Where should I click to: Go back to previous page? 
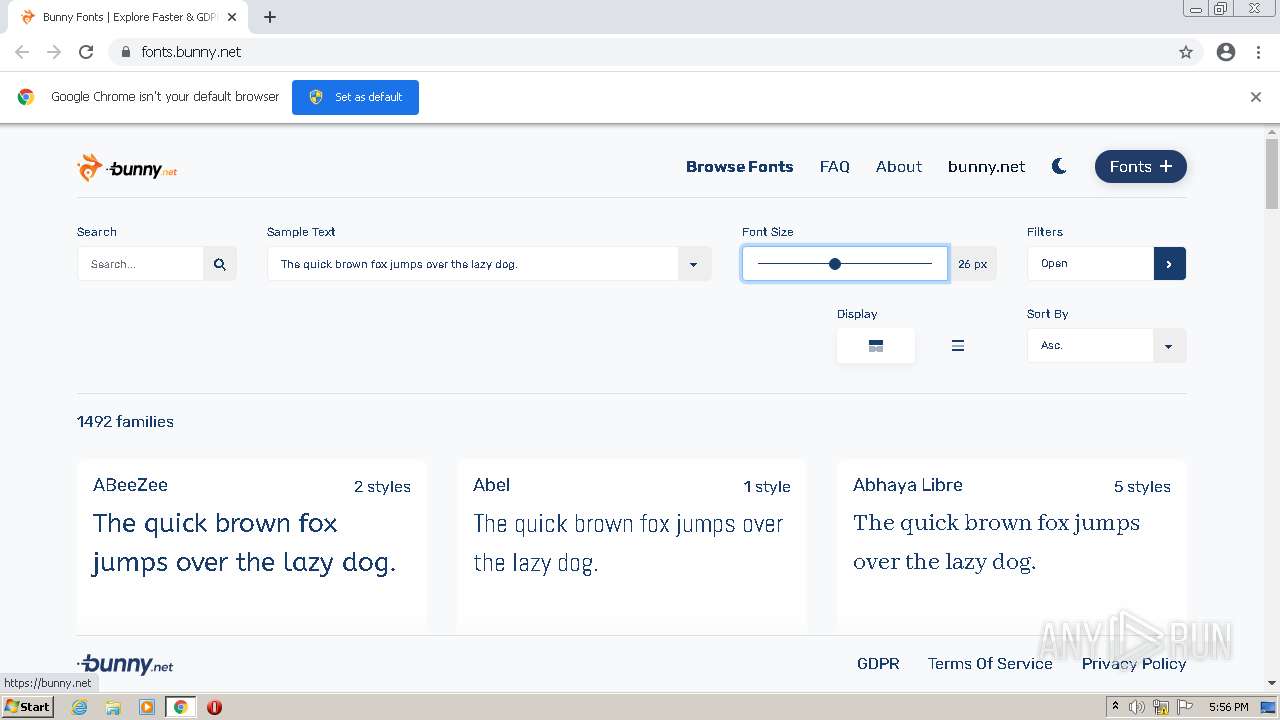tap(22, 52)
